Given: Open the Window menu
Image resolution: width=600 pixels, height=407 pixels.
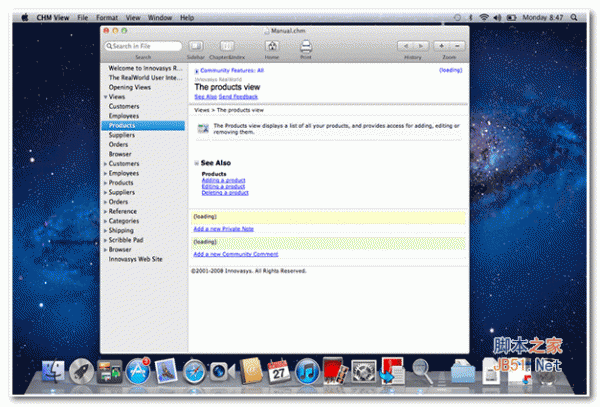Looking at the screenshot, I should click(158, 18).
